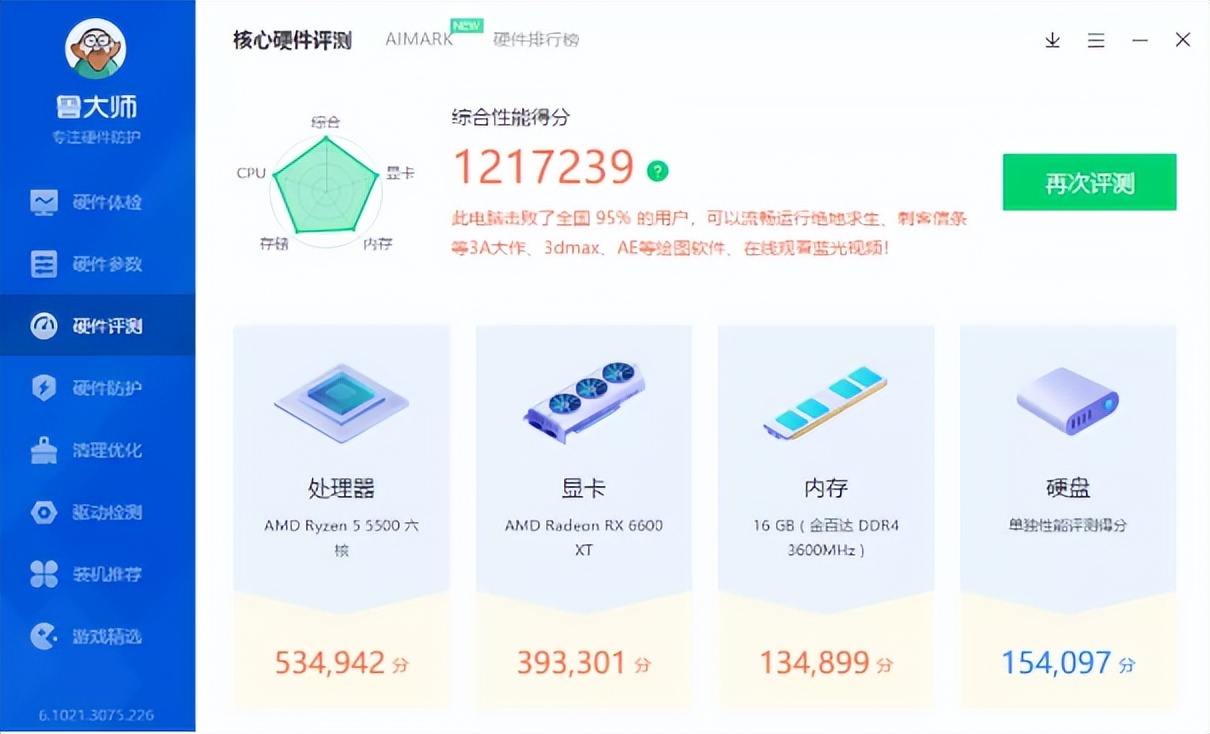Click the 鲁大师 mascot logo

point(95,48)
